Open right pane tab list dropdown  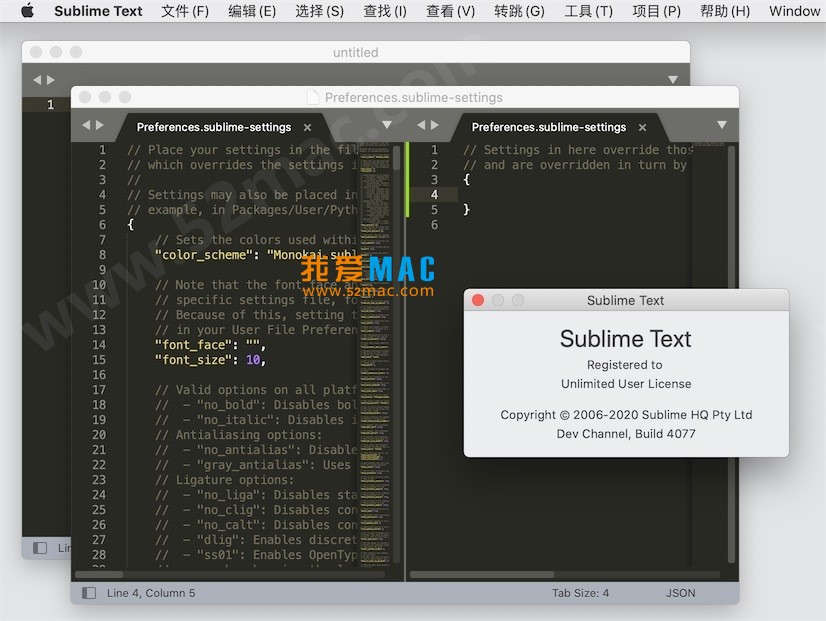[722, 125]
